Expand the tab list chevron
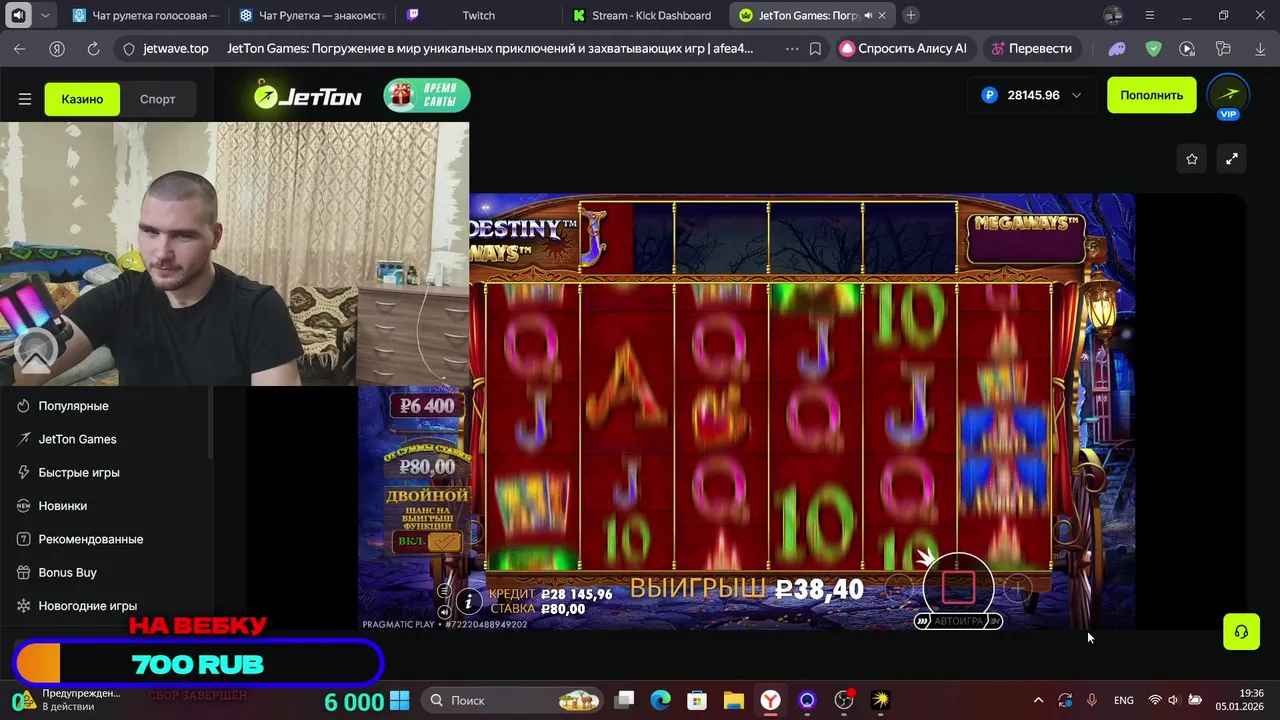This screenshot has height=720, width=1280. coord(45,15)
